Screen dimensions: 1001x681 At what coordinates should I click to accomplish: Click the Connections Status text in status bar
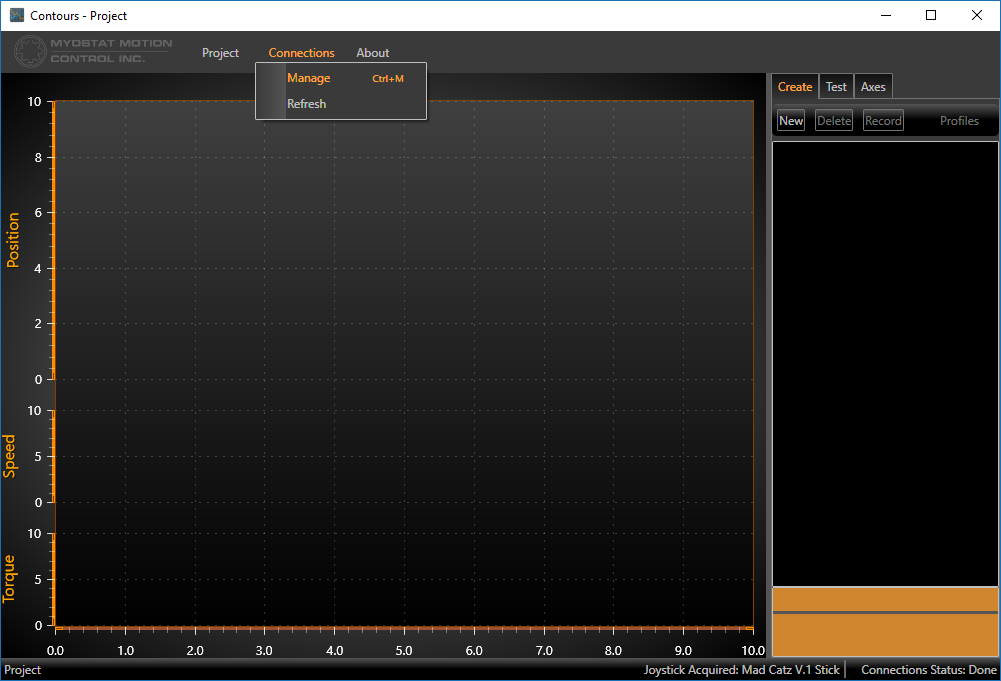pos(928,670)
